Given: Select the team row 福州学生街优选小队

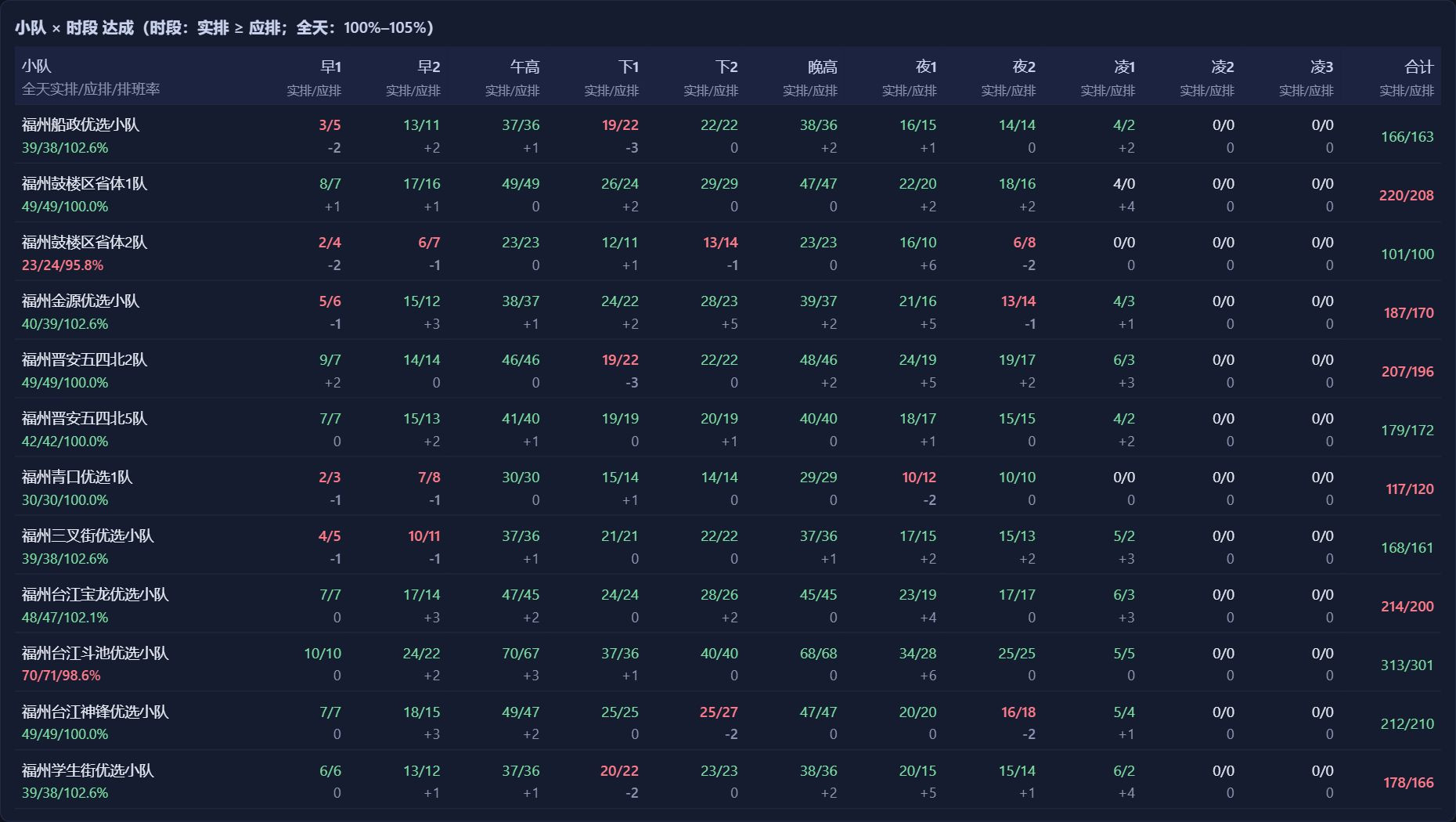Looking at the screenshot, I should [728, 781].
